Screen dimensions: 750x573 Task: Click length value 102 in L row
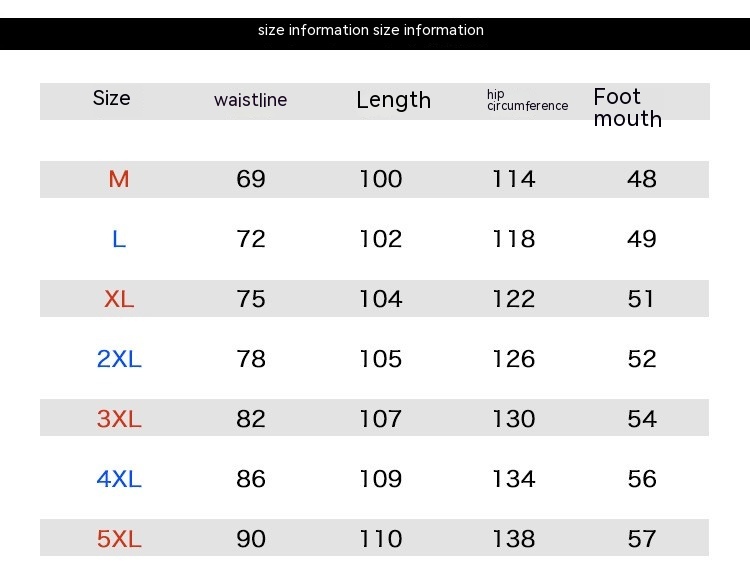pyautogui.click(x=380, y=239)
